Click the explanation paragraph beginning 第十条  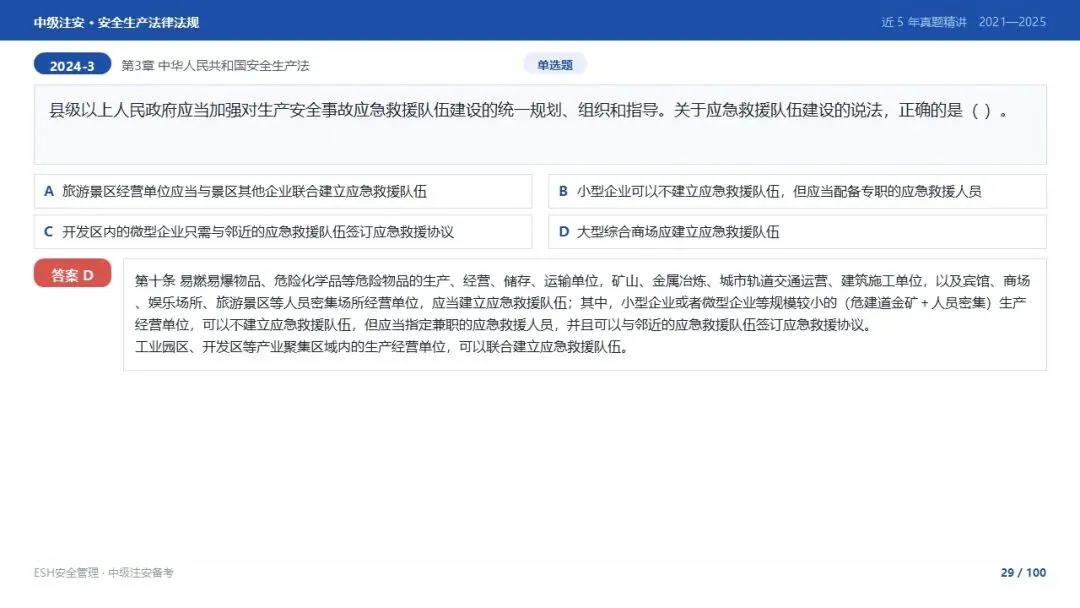[x=582, y=302]
